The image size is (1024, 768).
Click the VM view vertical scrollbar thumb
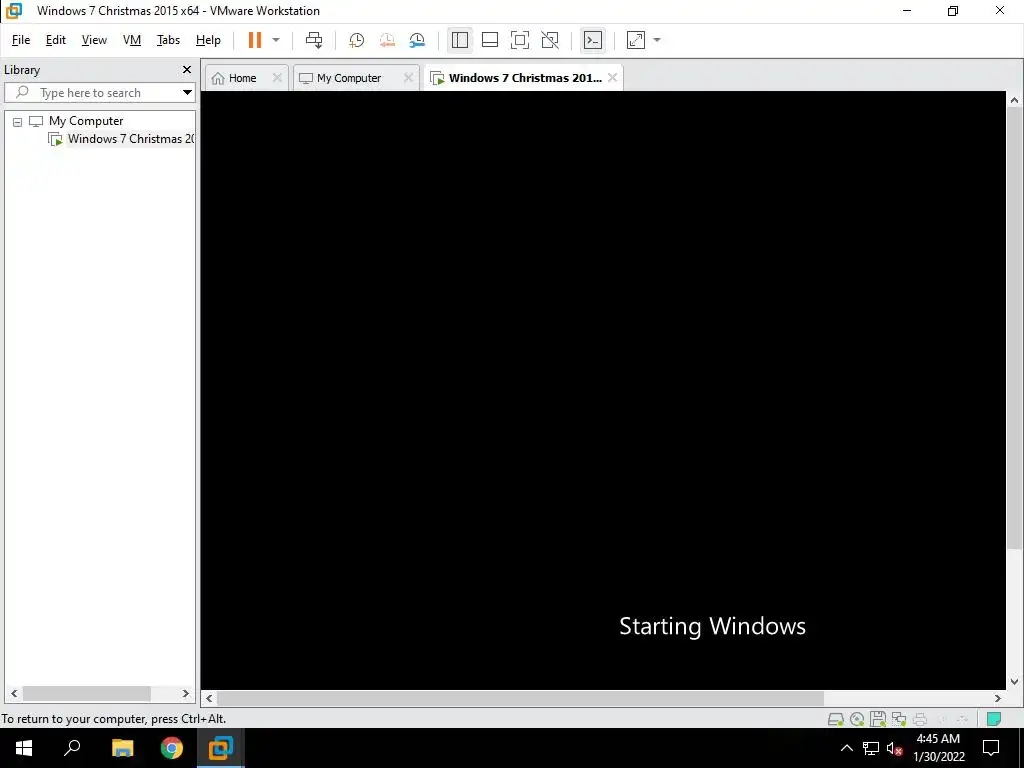tap(1014, 328)
